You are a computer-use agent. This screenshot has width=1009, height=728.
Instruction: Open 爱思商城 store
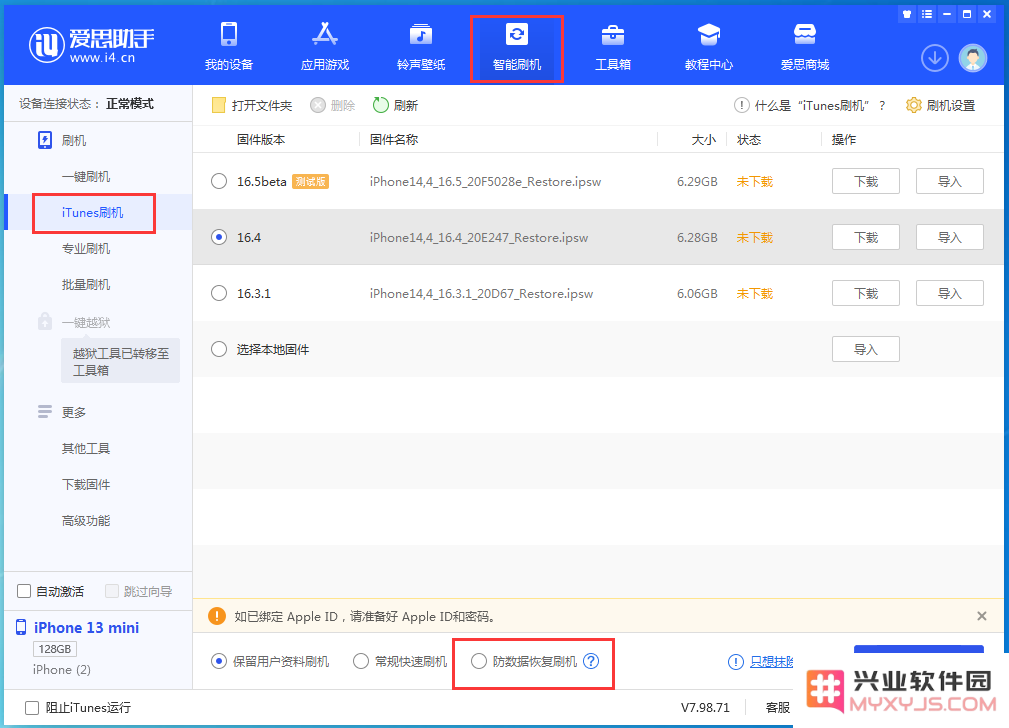(804, 46)
